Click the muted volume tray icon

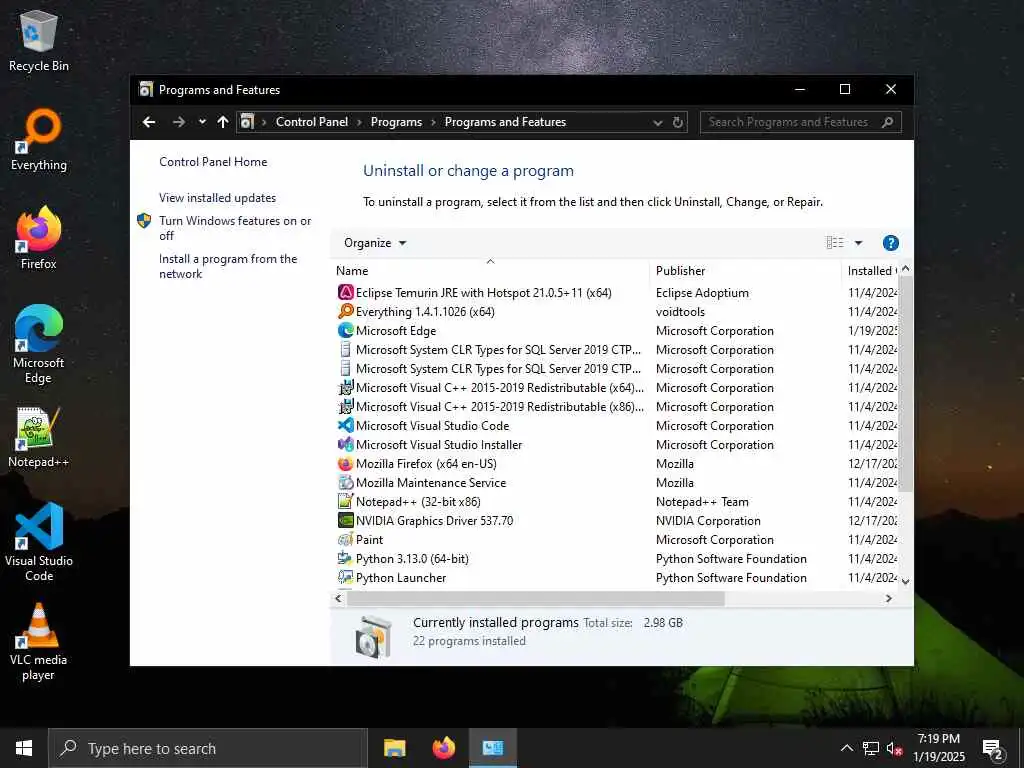pyautogui.click(x=894, y=748)
